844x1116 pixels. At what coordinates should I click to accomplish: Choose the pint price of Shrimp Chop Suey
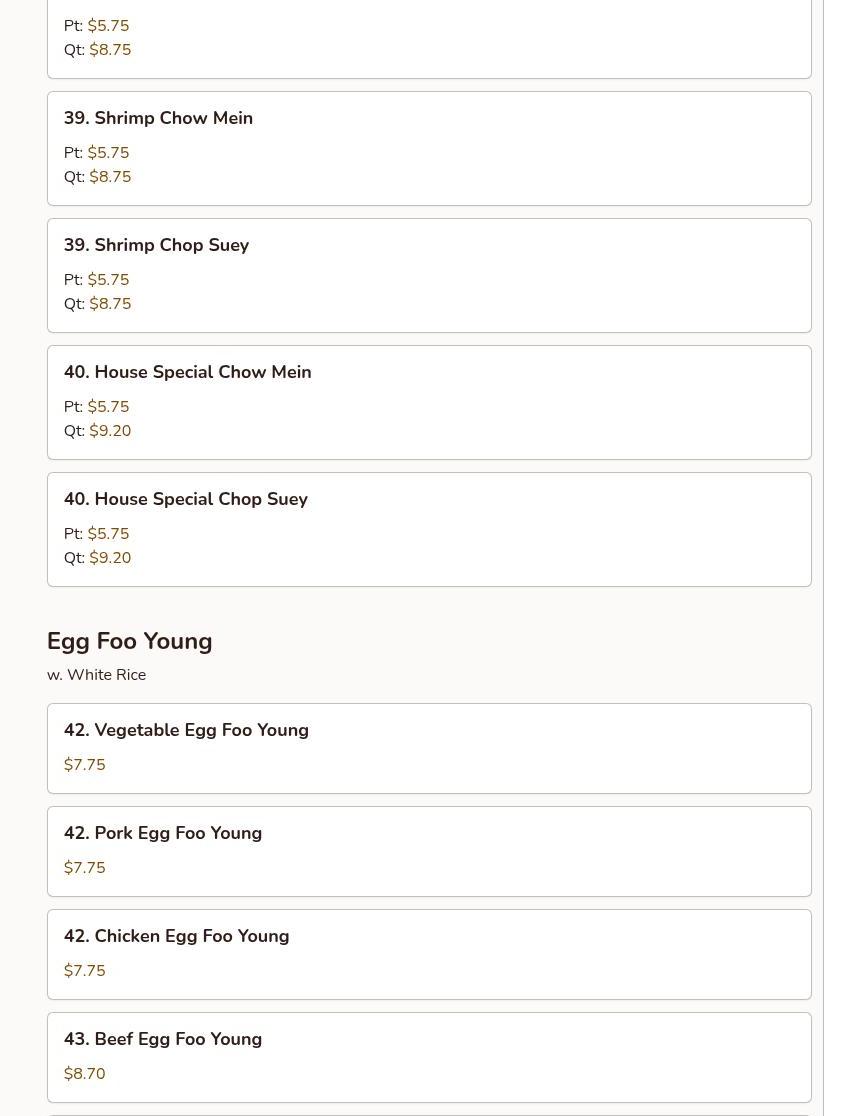coord(108,280)
